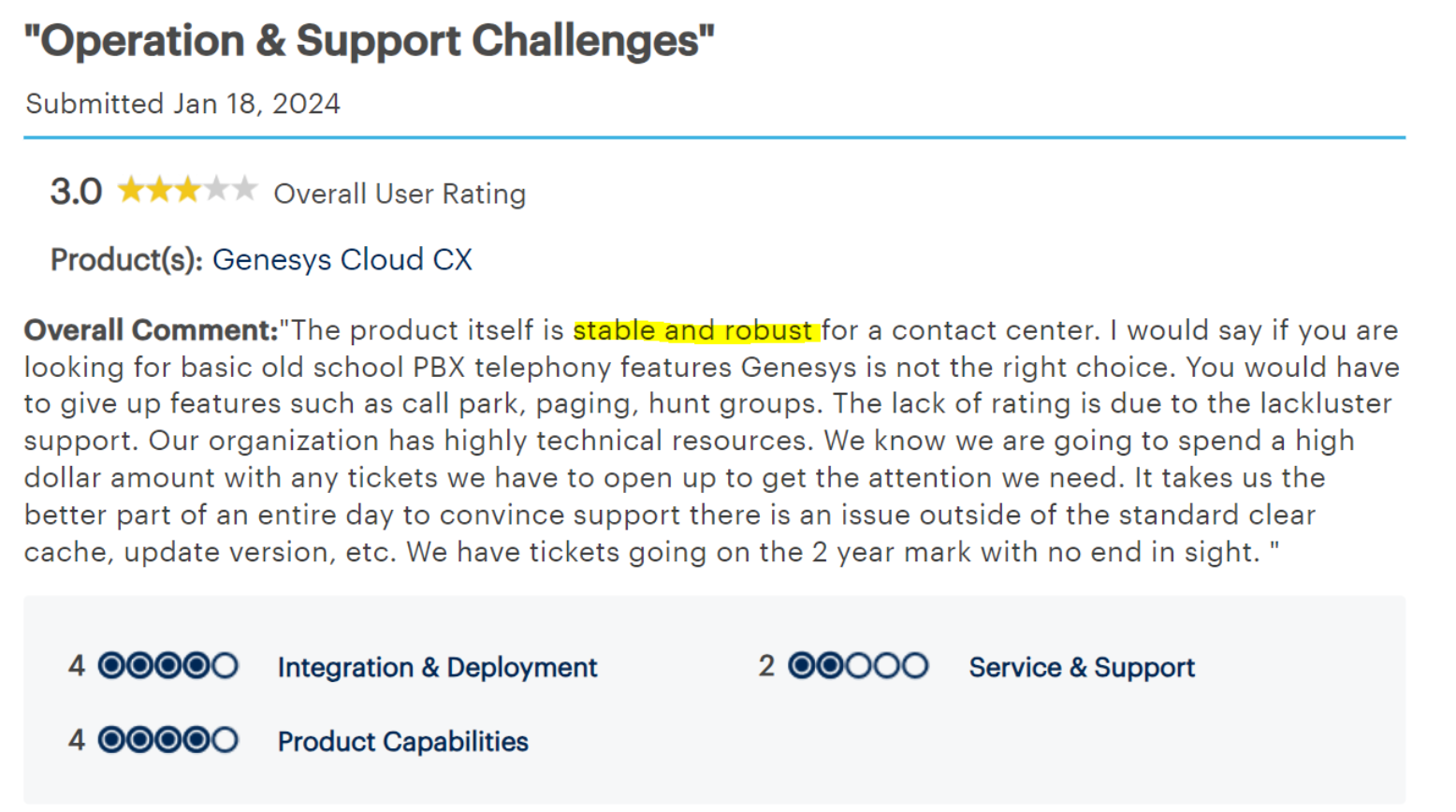Click the first yellow overall rating star
This screenshot has width=1456, height=812.
(x=131, y=190)
